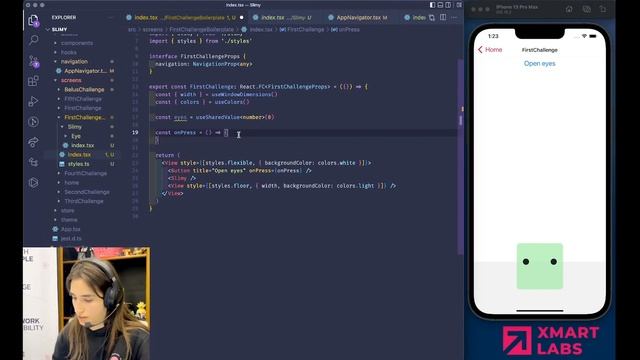
Task: Tap the green slime character in simulator
Action: click(x=540, y=266)
